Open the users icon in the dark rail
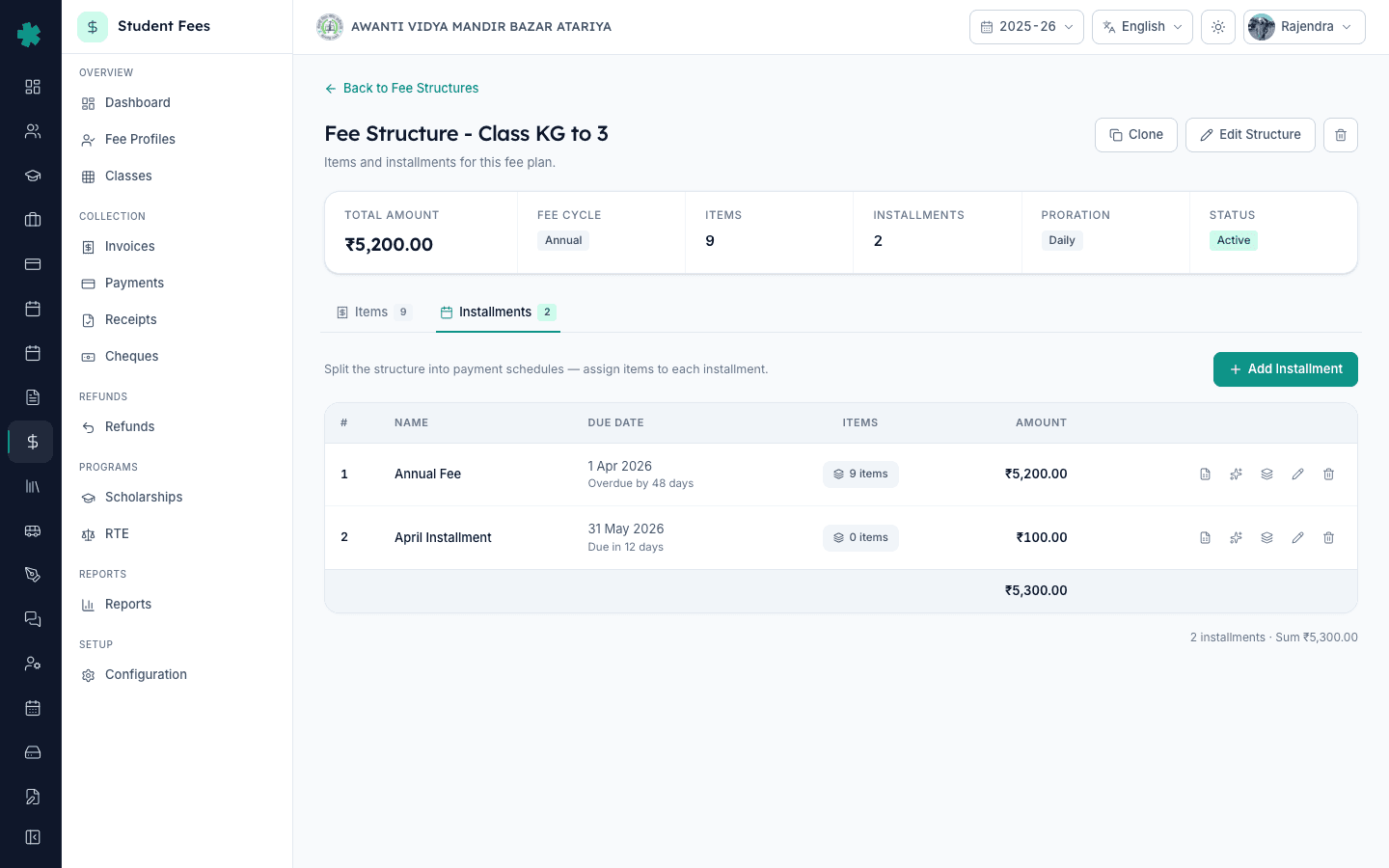This screenshot has height=868, width=1389. pyautogui.click(x=33, y=131)
